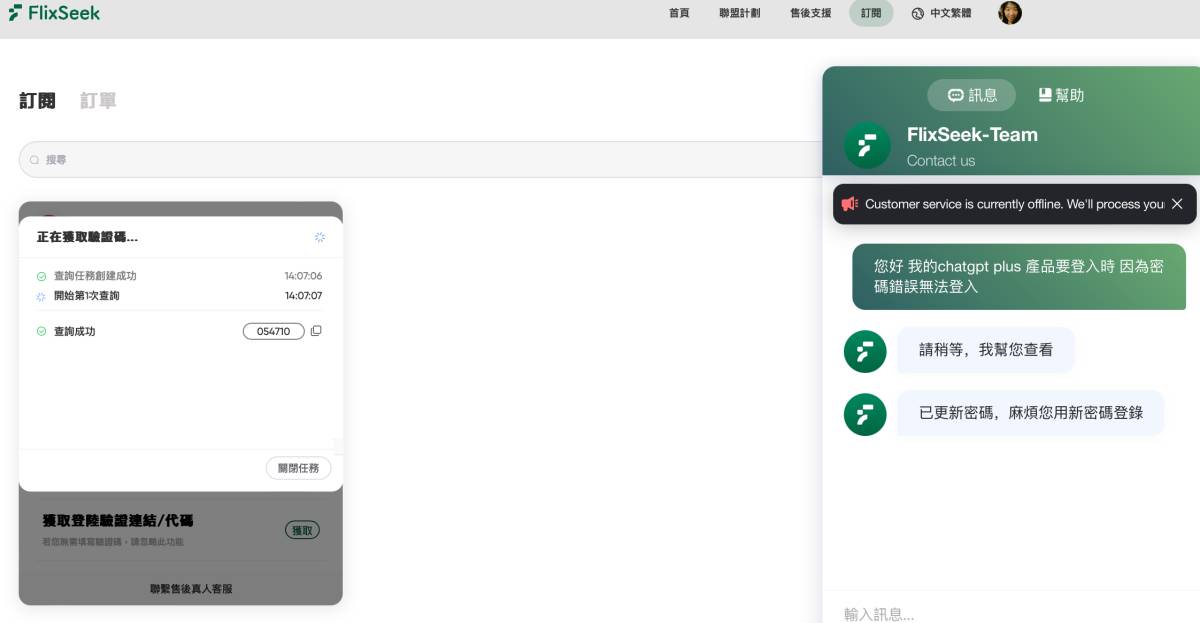
Task: Click the 請稍等，我幫您查看 reply bubble
Action: tap(986, 350)
